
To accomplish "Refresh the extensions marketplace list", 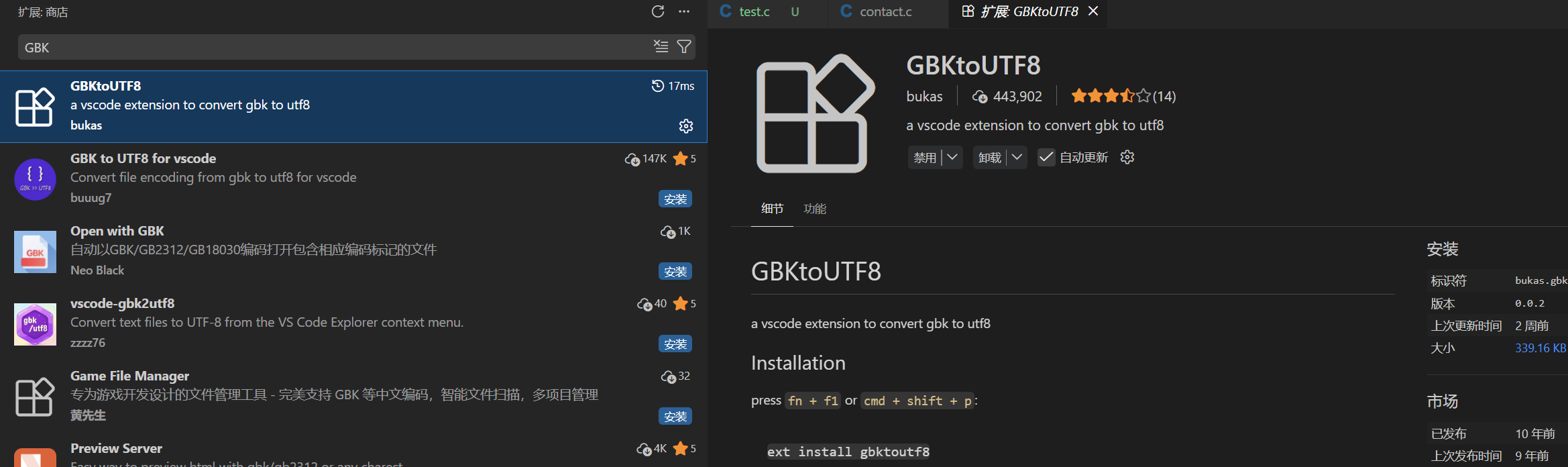I will 658,11.
